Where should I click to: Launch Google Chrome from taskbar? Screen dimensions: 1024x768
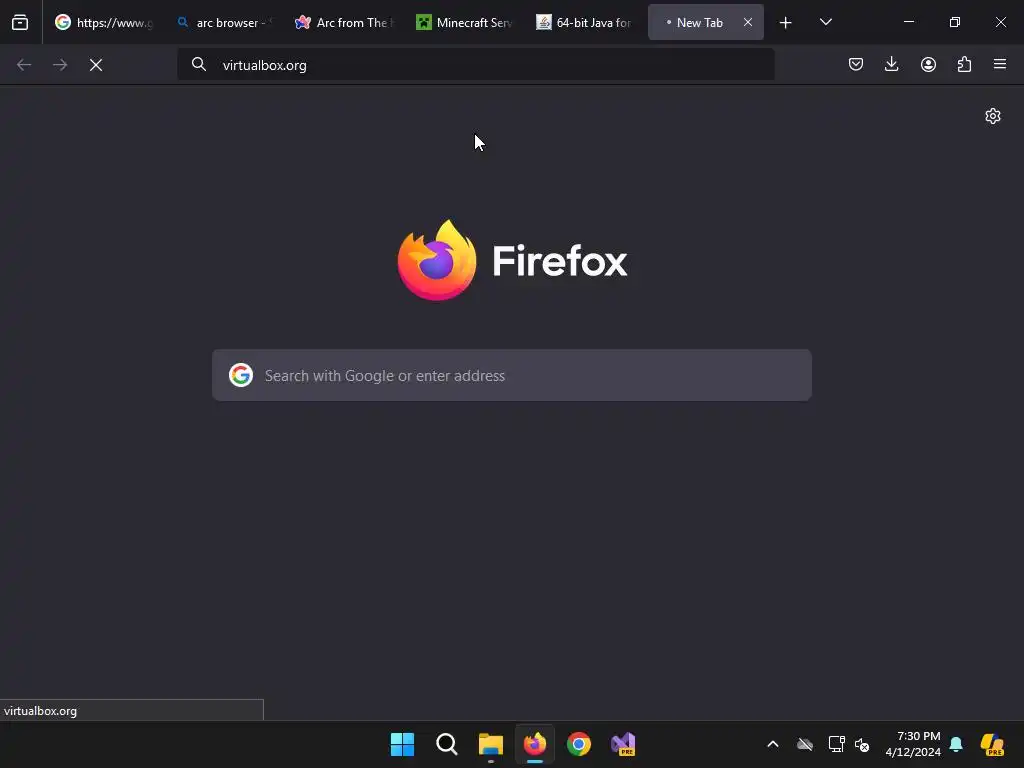579,744
